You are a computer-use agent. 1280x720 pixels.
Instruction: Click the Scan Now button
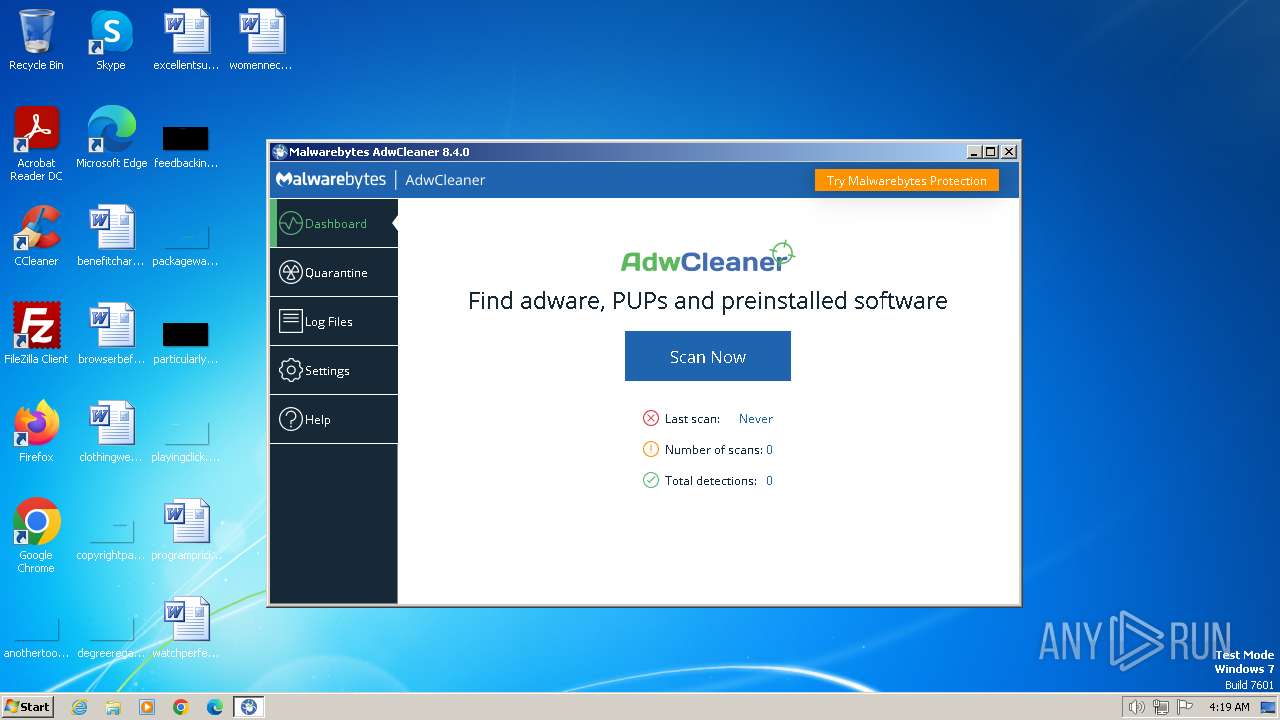707,356
